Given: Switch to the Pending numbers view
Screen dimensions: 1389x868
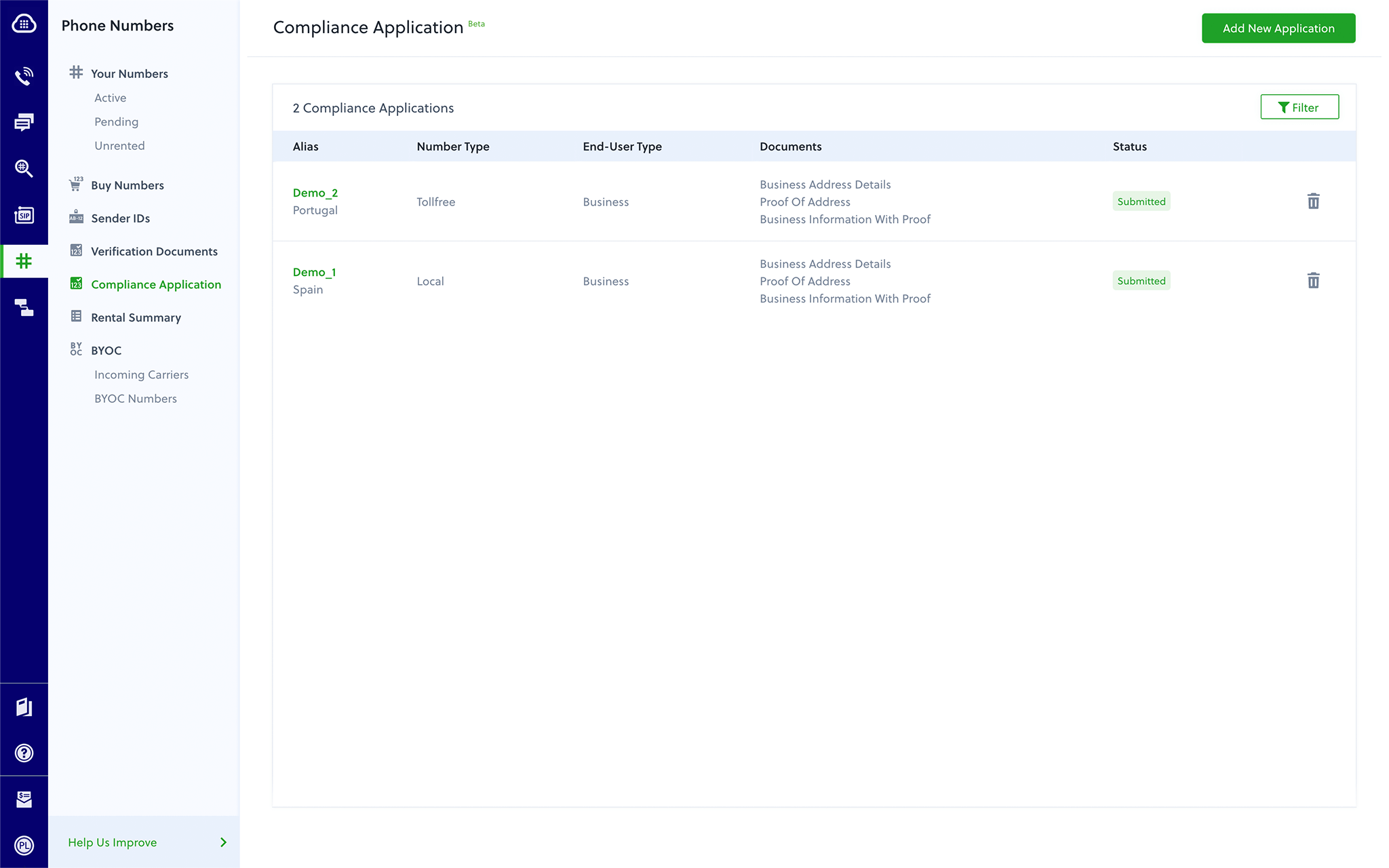Looking at the screenshot, I should click(x=116, y=121).
